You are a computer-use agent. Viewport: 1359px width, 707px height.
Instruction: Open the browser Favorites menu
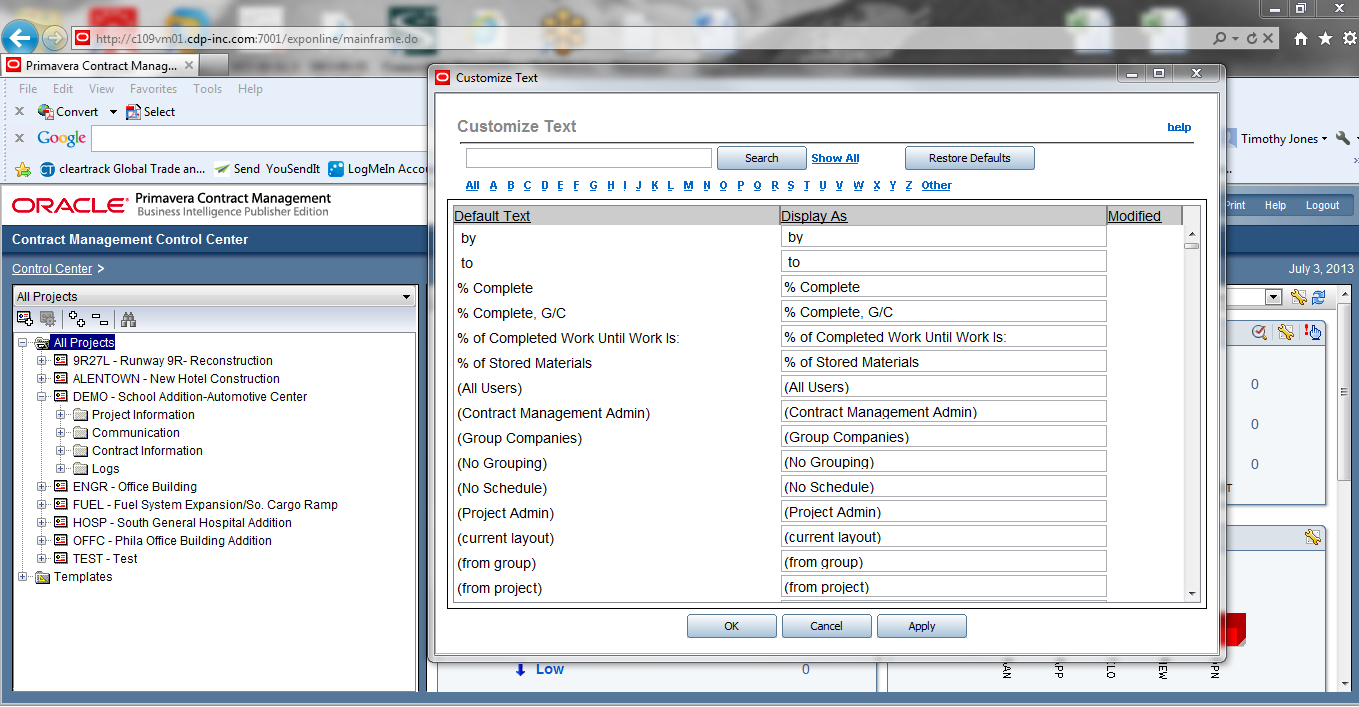pyautogui.click(x=153, y=89)
